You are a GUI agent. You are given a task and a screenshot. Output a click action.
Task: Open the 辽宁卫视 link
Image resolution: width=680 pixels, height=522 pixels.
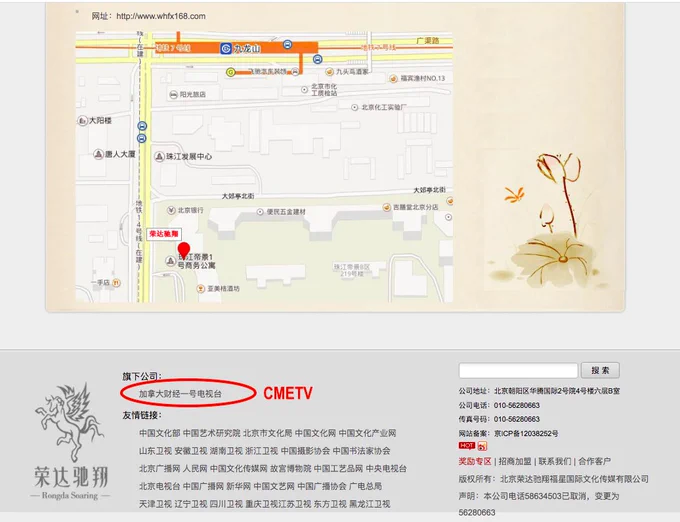tap(191, 504)
